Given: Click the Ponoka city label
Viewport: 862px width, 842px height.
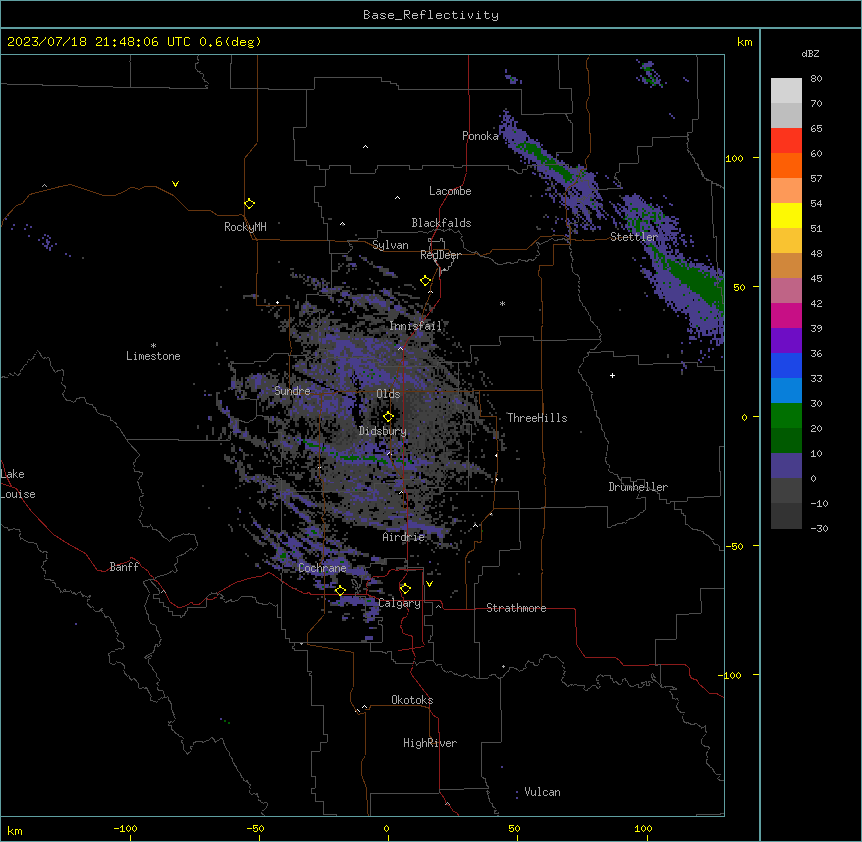Looking at the screenshot, I should (480, 136).
